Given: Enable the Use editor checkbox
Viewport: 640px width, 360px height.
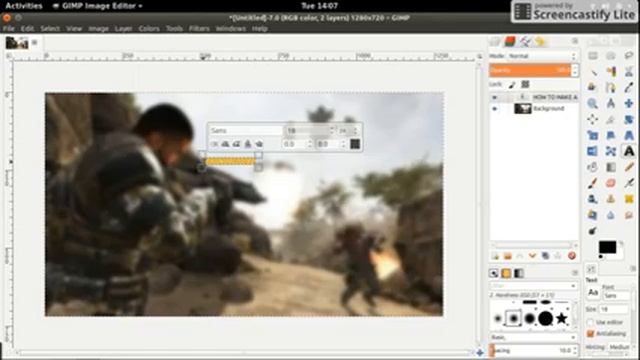Looking at the screenshot, I should point(590,322).
